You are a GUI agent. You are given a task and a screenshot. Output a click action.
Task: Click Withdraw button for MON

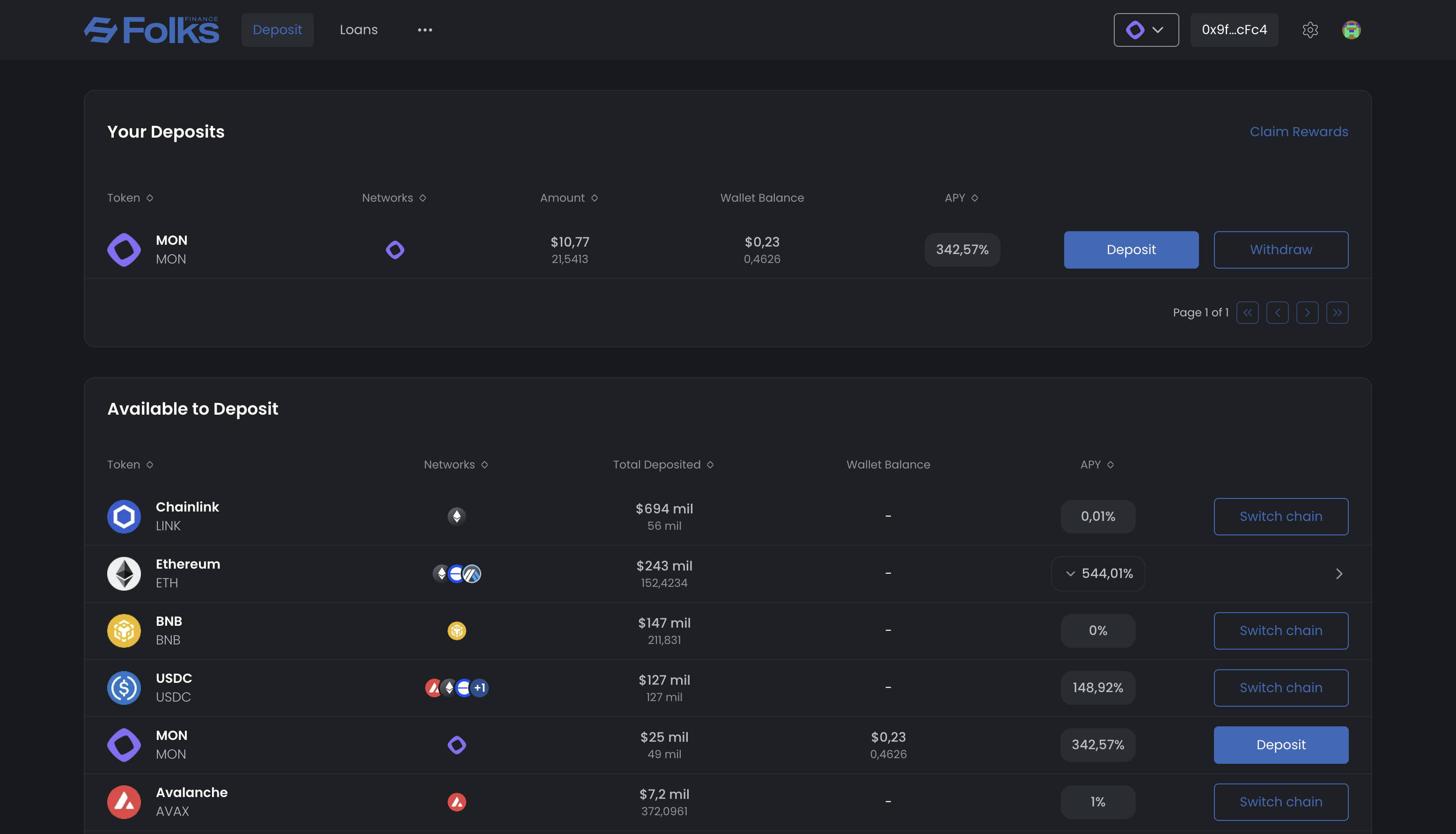(x=1281, y=250)
